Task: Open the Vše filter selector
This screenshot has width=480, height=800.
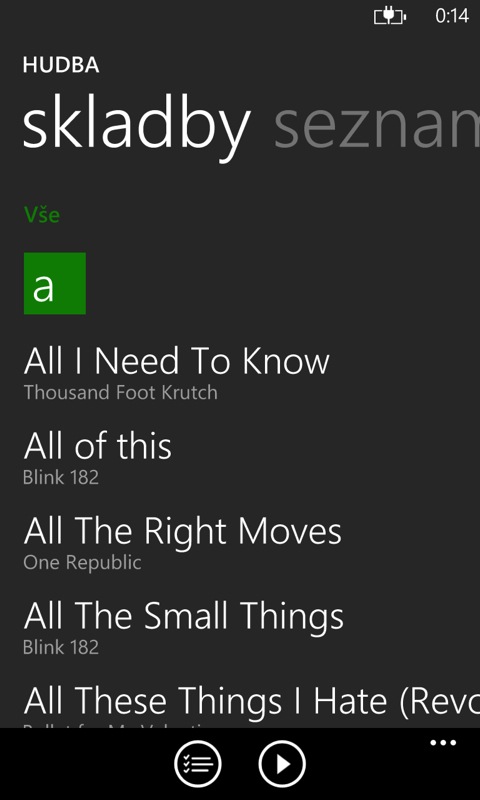Action: (42, 215)
